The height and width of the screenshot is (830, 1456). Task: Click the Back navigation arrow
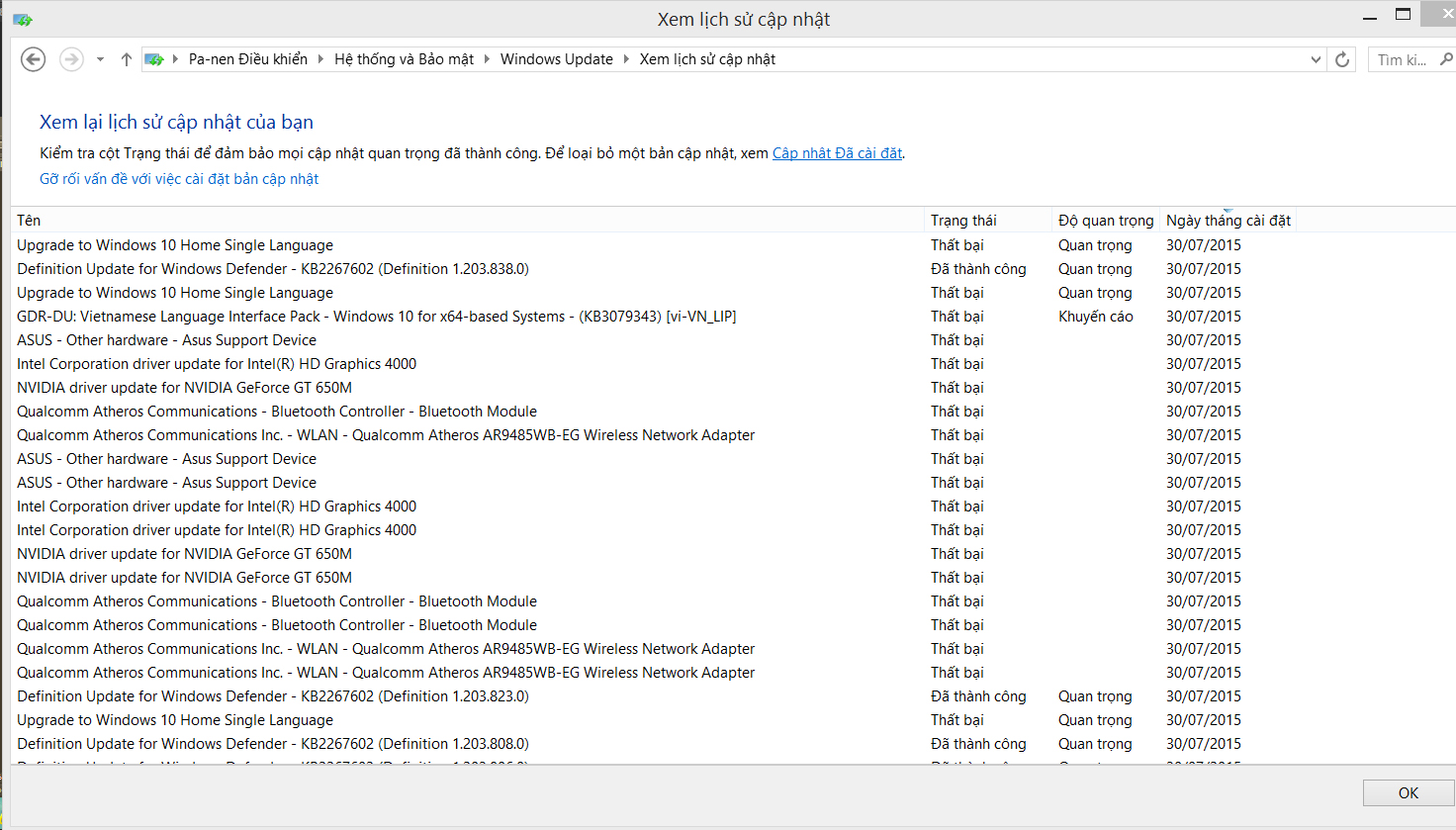coord(33,59)
